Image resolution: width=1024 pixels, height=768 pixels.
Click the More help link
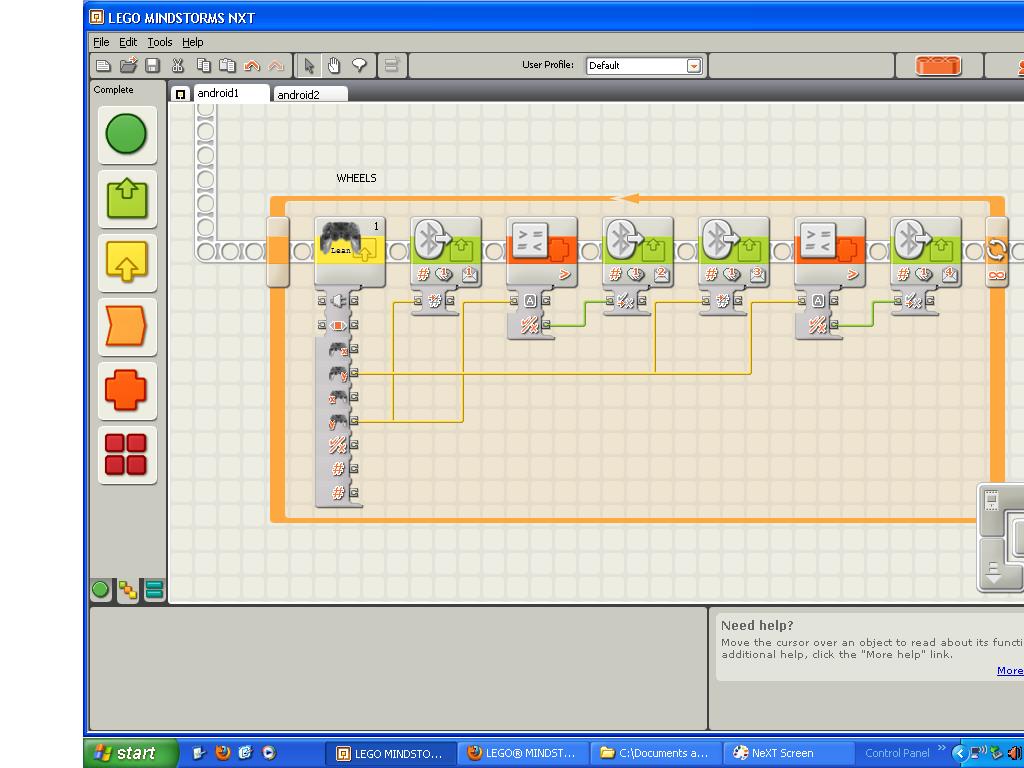pyautogui.click(x=1009, y=670)
